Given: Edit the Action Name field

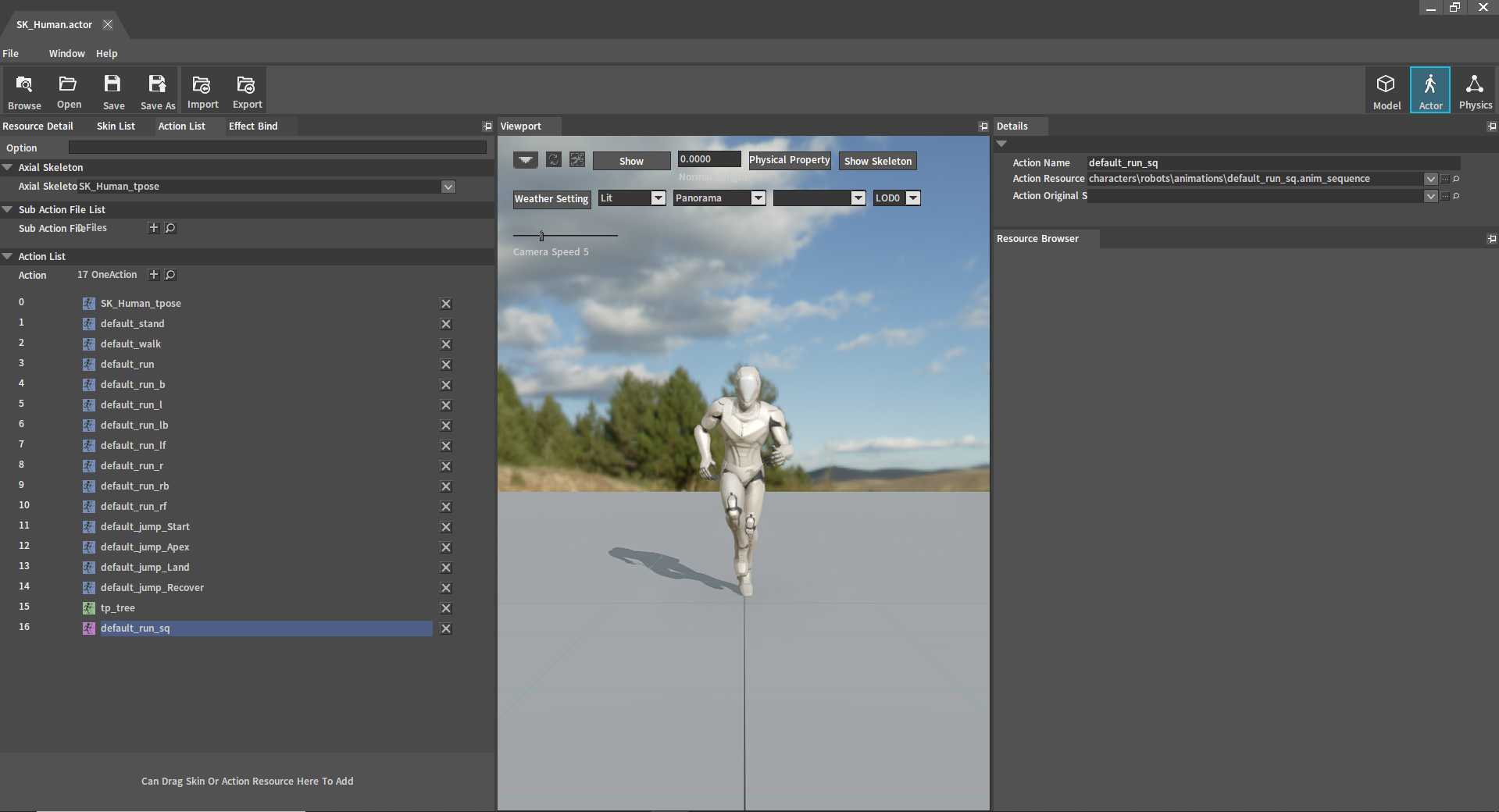Looking at the screenshot, I should (1273, 162).
